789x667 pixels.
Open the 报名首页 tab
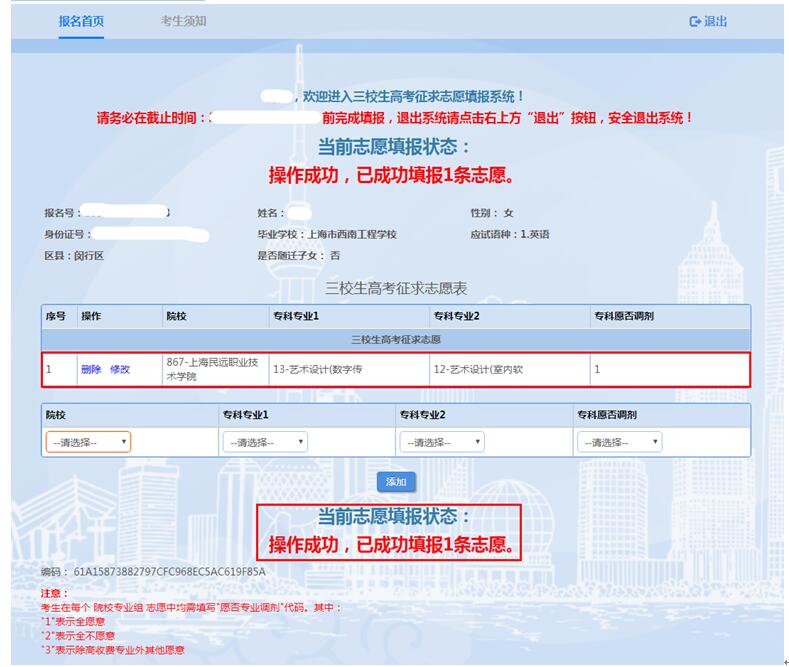click(x=81, y=22)
